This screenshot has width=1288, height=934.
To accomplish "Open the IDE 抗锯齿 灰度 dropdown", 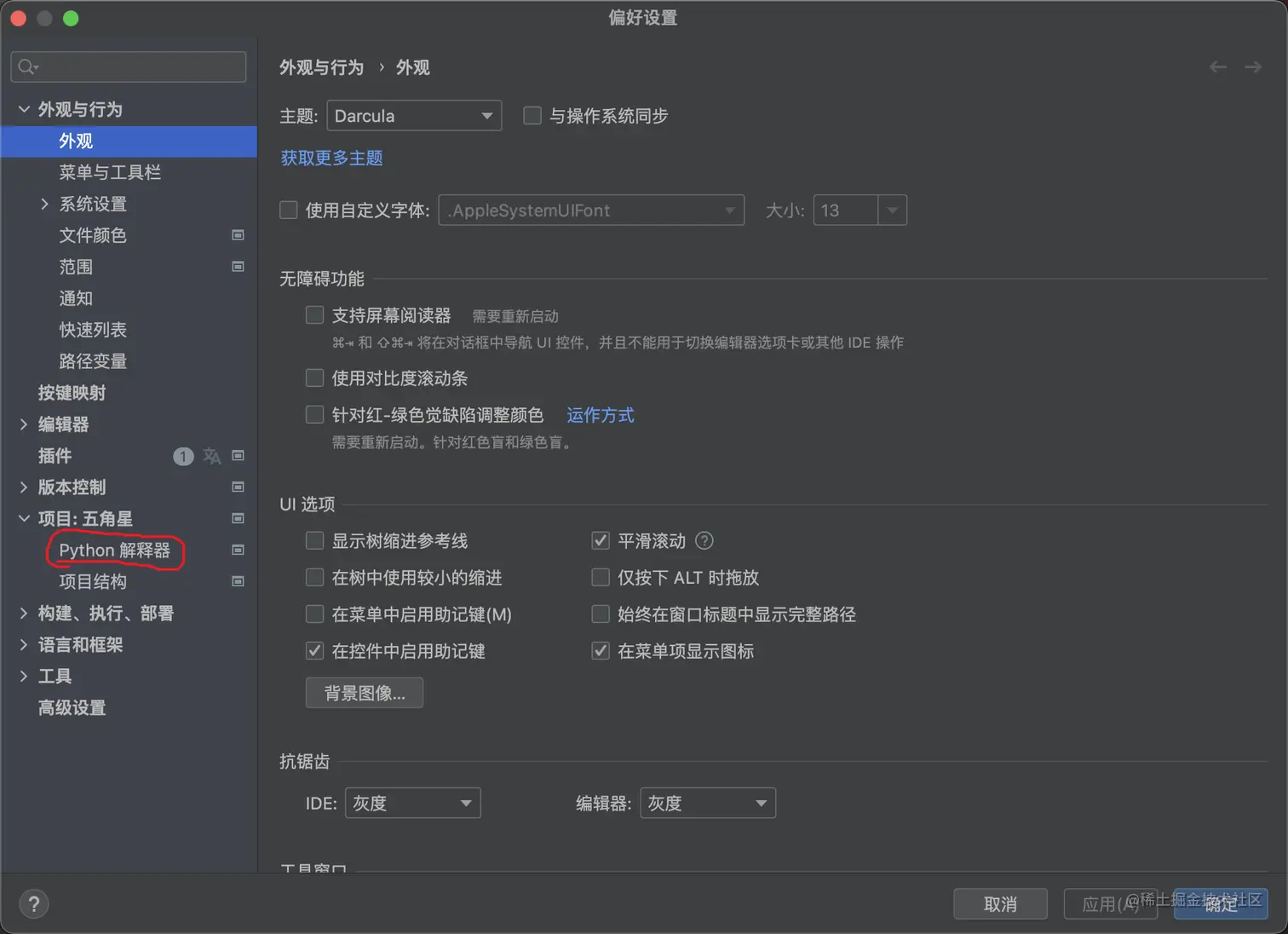I will coord(412,802).
